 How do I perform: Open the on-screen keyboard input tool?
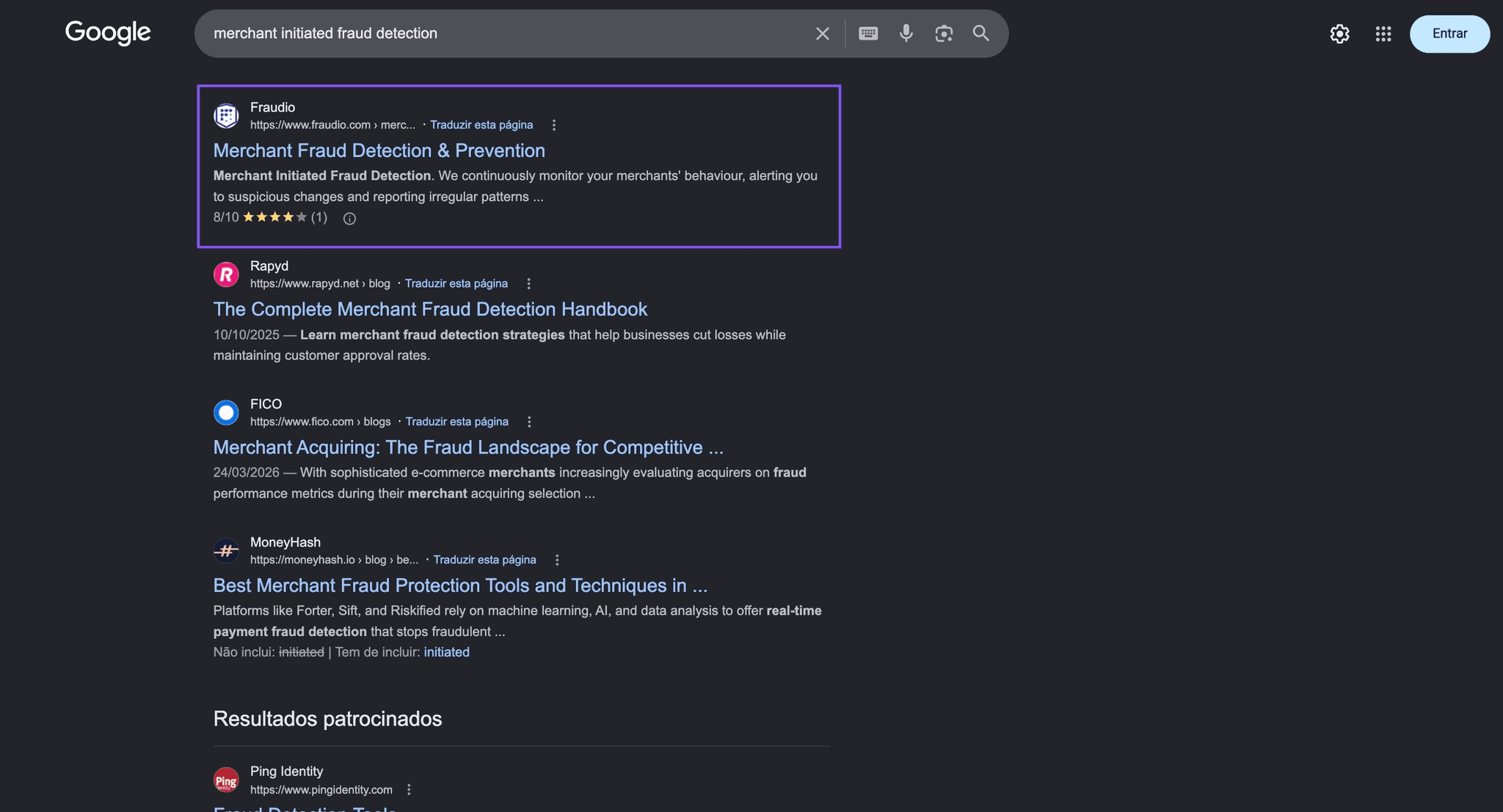coord(868,33)
